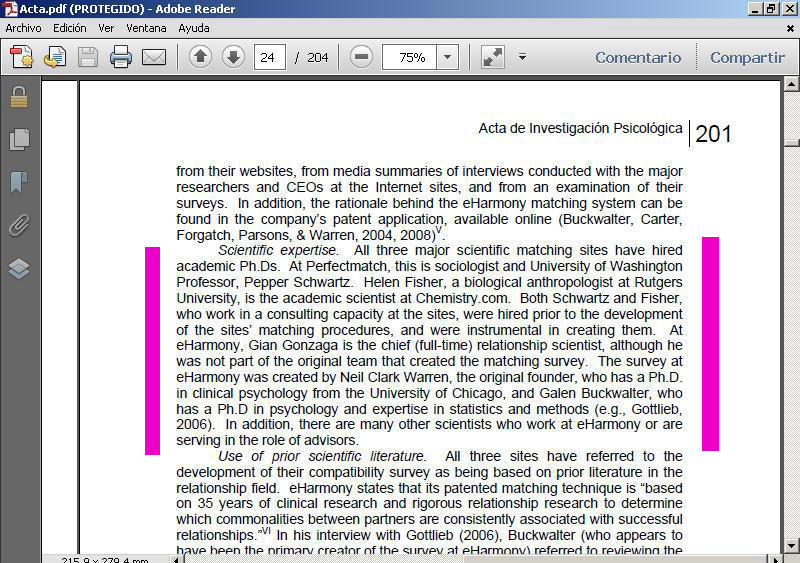
Task: Click the text 'Chemistry.com' in the paragraph
Action: pyautogui.click(x=462, y=298)
